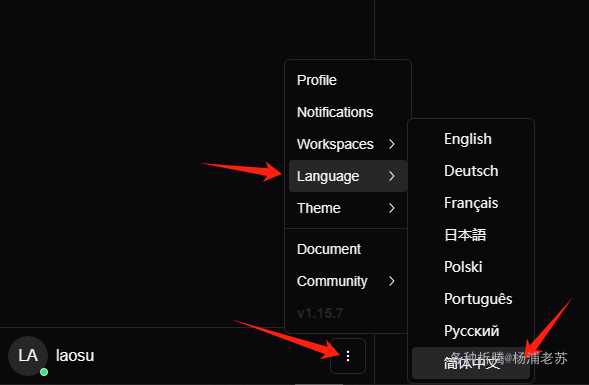Click the LA user avatar
The image size is (589, 385).
pyautogui.click(x=28, y=356)
